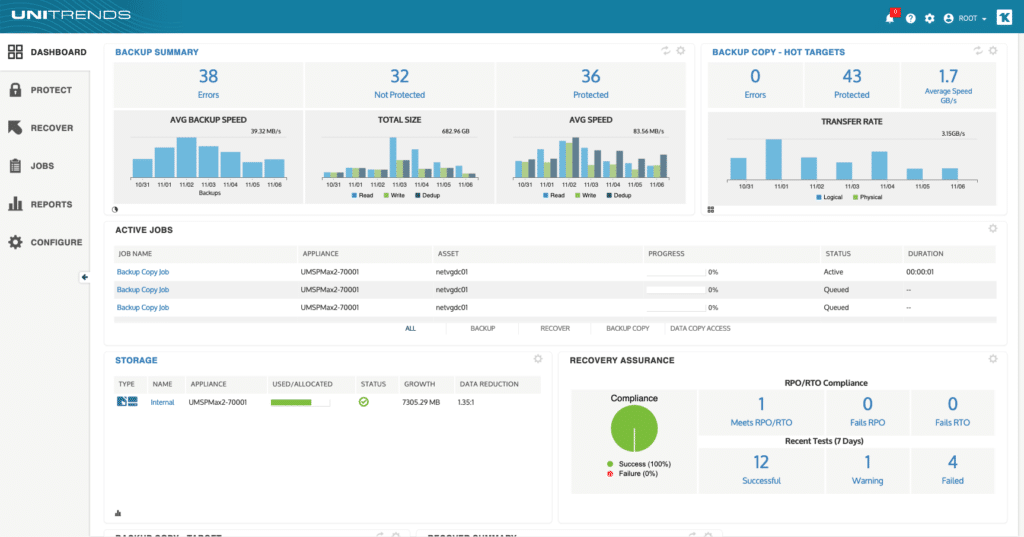Click the pie icon below Backup Summary charts
The height and width of the screenshot is (537, 1024).
(x=115, y=210)
